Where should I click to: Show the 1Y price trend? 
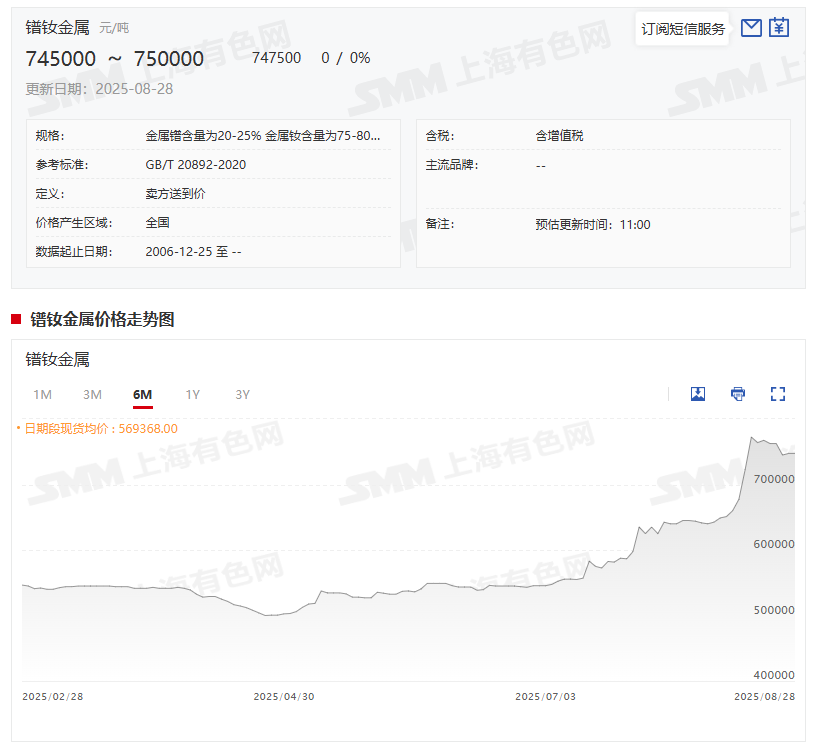(192, 395)
